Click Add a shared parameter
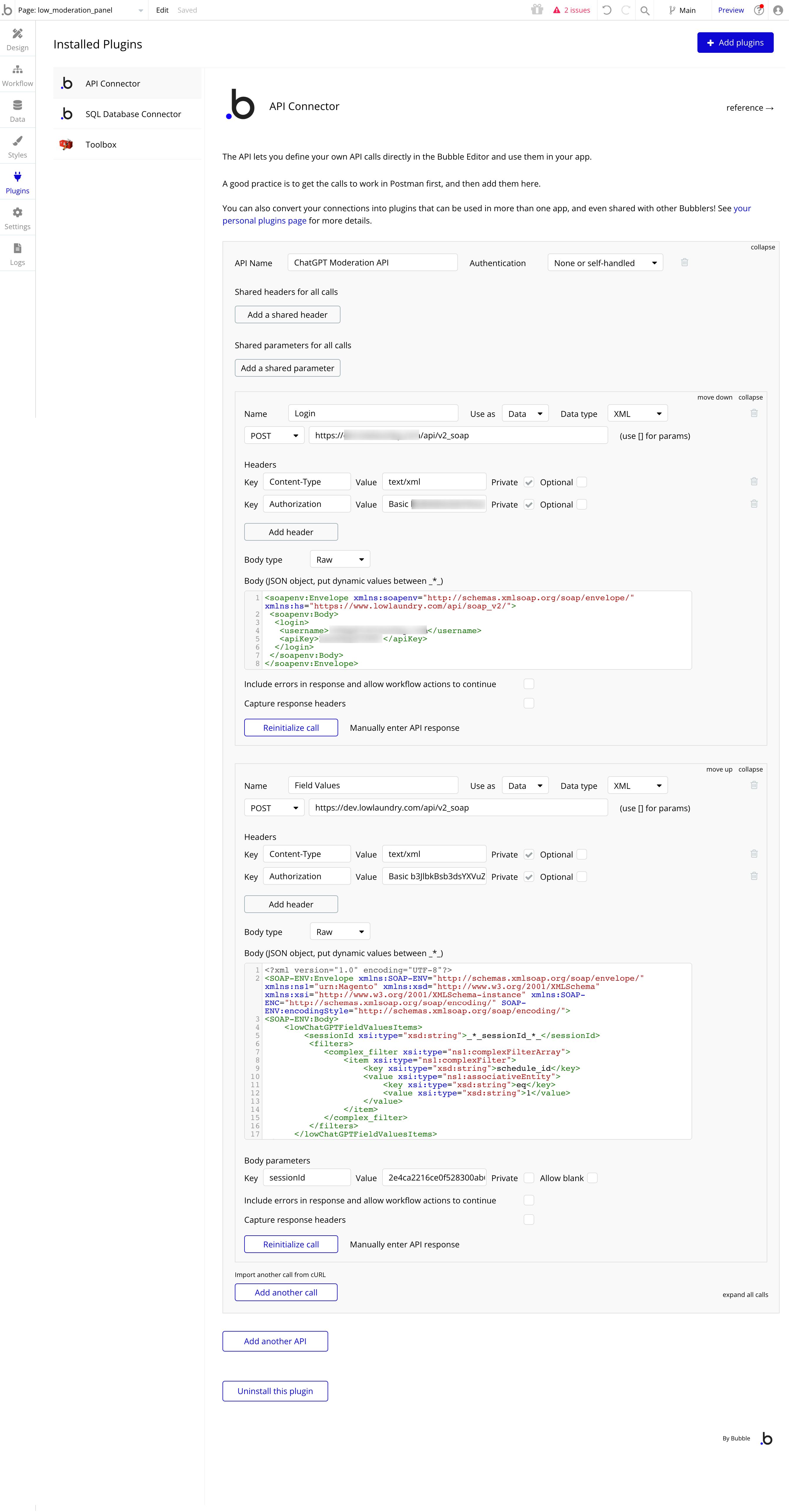This screenshot has width=789, height=1512. pyautogui.click(x=287, y=368)
